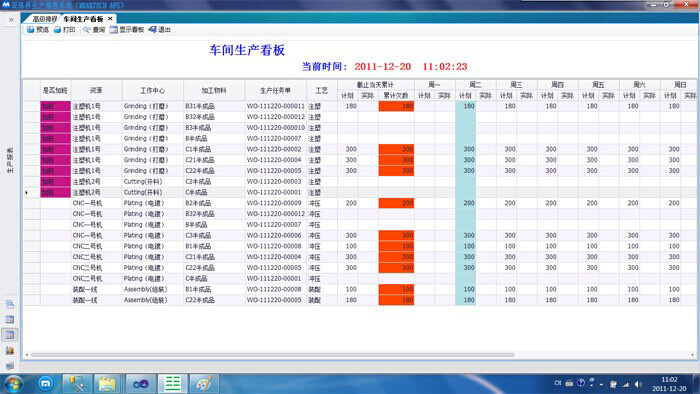Click the 是否加班 column header

(x=55, y=90)
